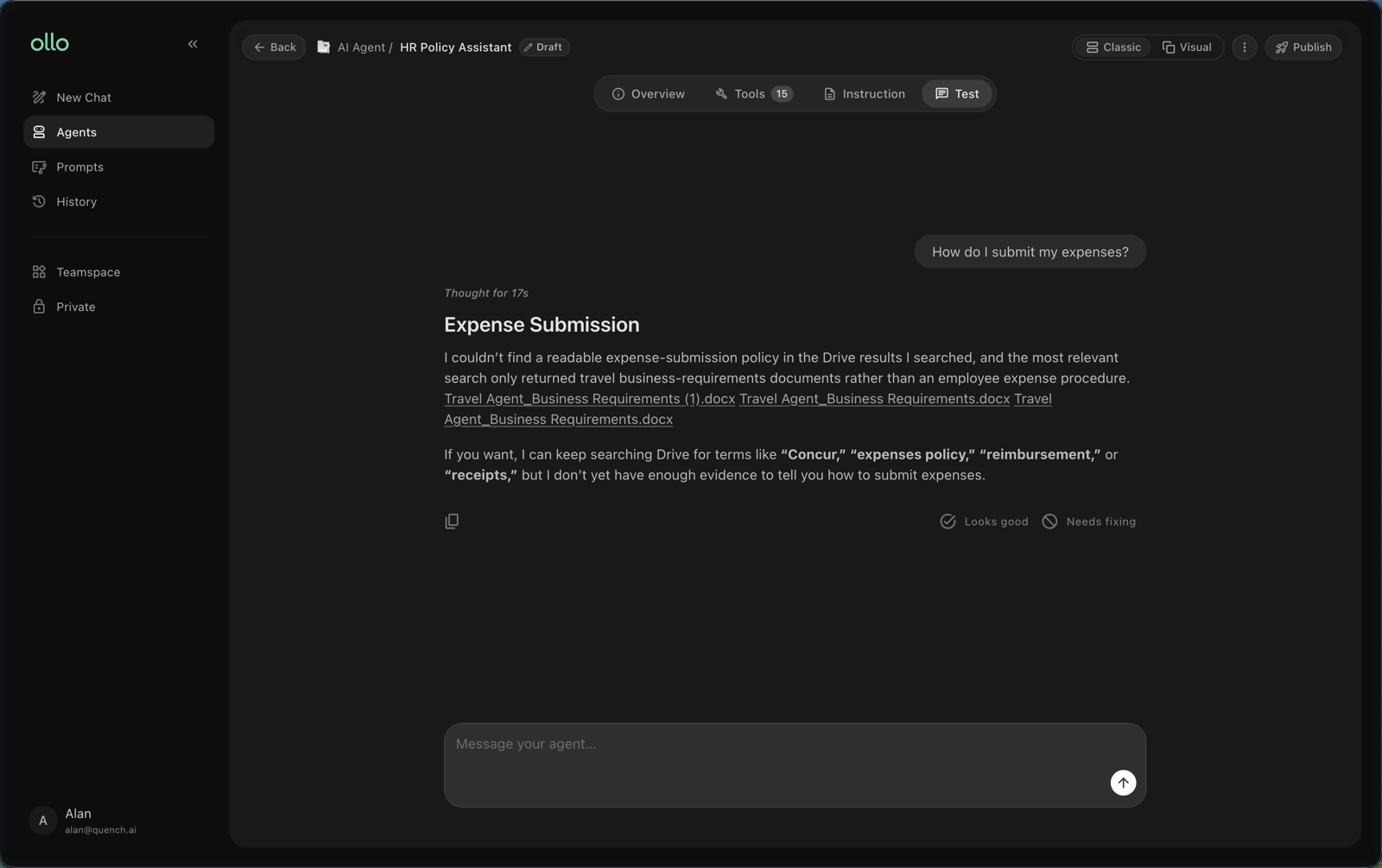This screenshot has width=1382, height=868.
Task: Collapse the sidebar with double-chevron icon
Action: (x=193, y=44)
